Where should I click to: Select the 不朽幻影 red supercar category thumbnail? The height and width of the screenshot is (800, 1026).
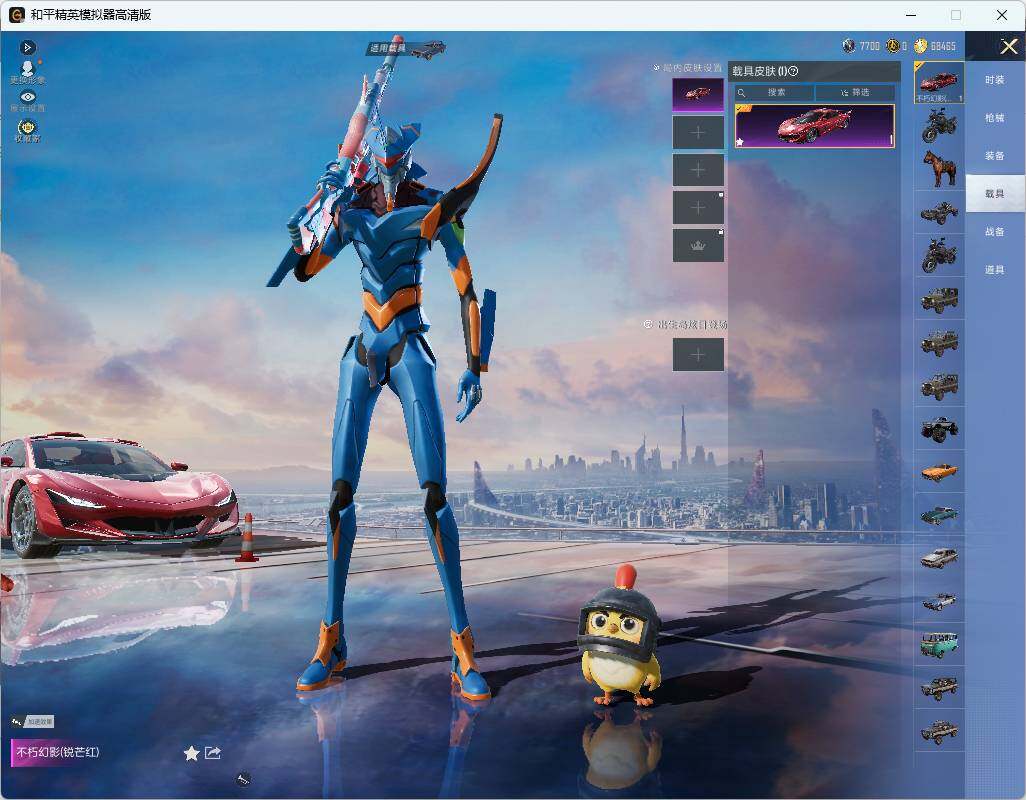[939, 82]
